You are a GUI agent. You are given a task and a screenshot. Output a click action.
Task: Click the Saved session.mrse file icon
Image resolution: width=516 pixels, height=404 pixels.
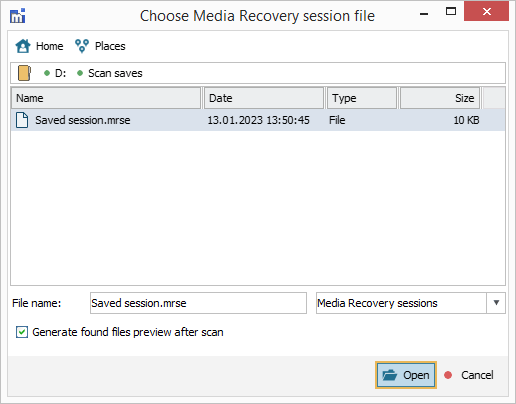[x=22, y=120]
